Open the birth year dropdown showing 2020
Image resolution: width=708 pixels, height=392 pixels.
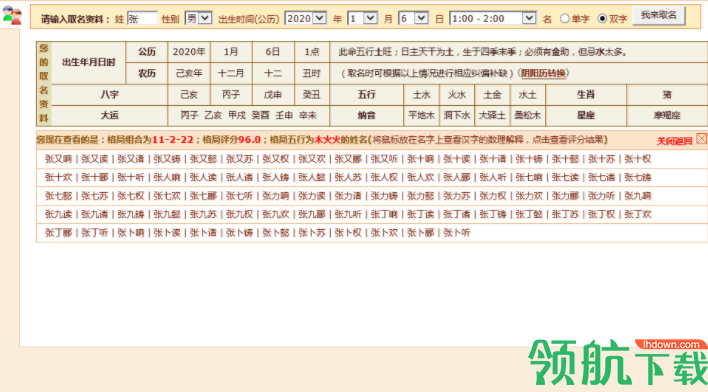pyautogui.click(x=306, y=19)
